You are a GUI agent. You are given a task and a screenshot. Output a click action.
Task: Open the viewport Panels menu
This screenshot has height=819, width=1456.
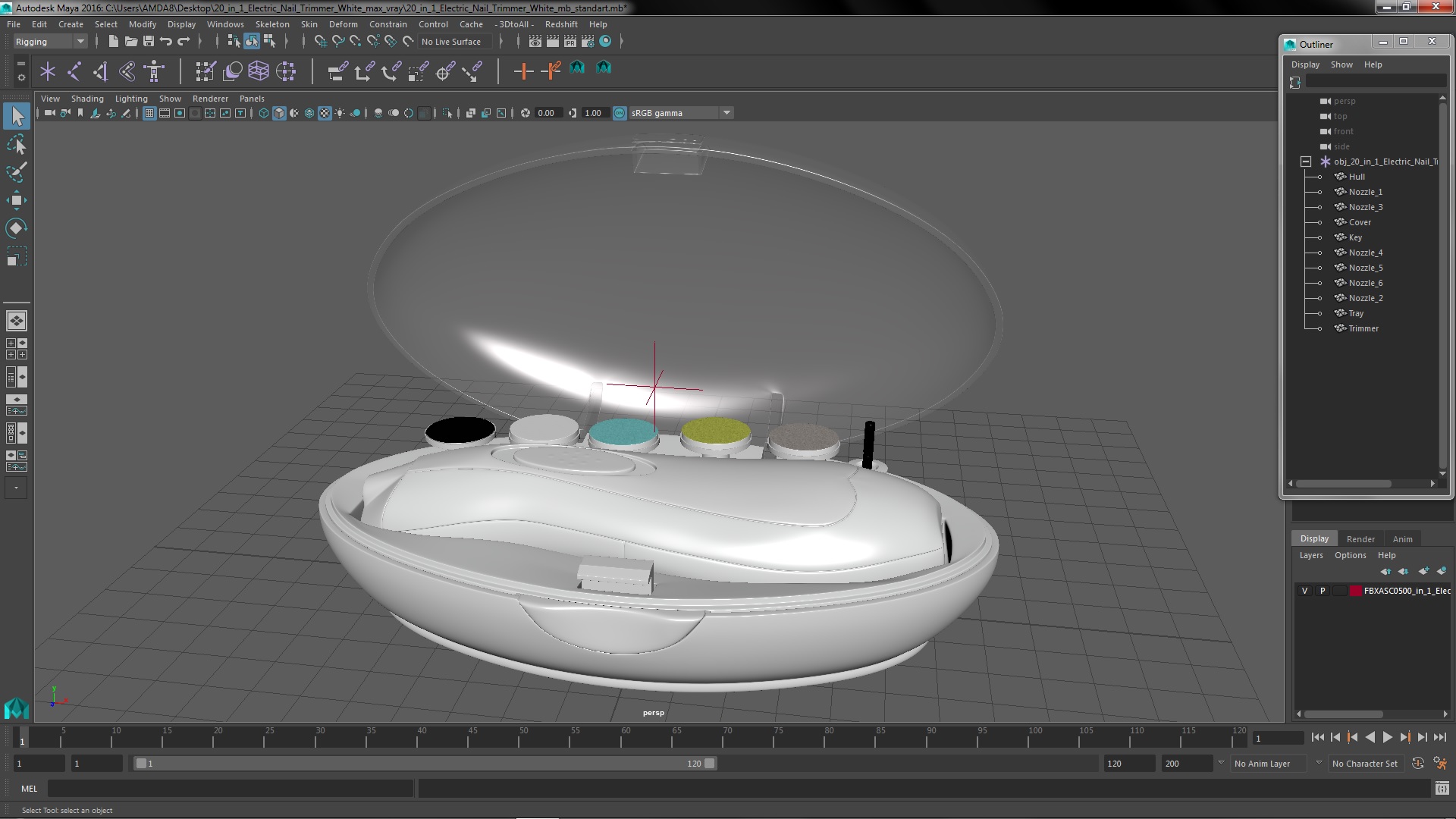(x=252, y=99)
